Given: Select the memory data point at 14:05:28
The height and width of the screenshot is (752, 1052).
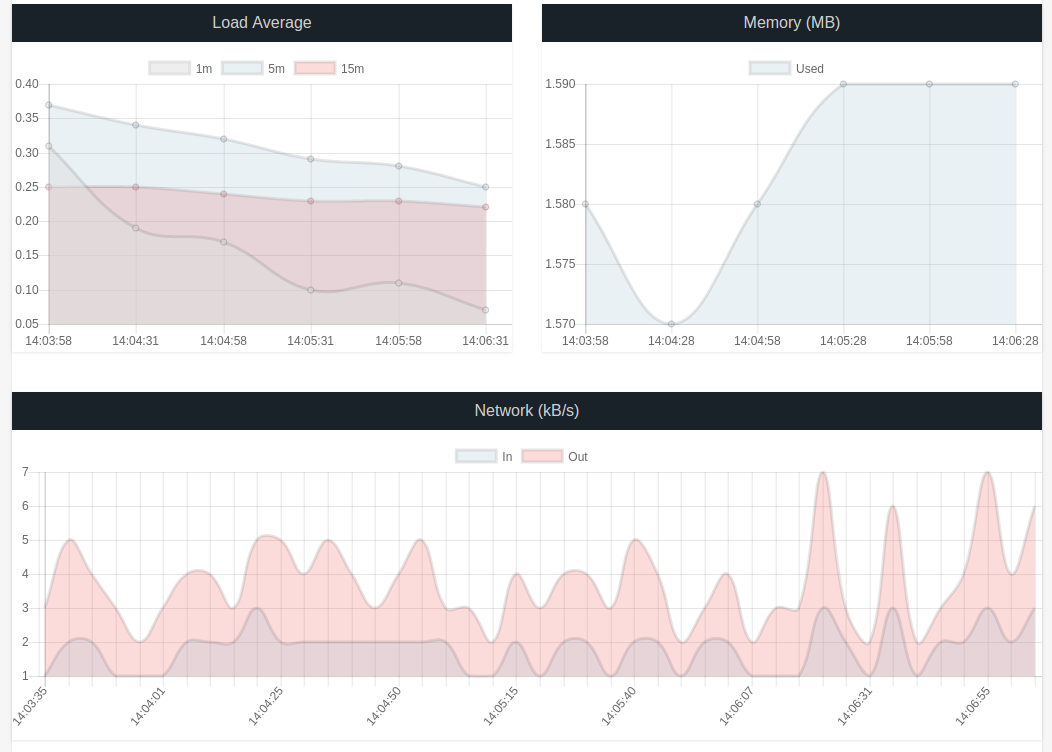Looking at the screenshot, I should point(843,84).
